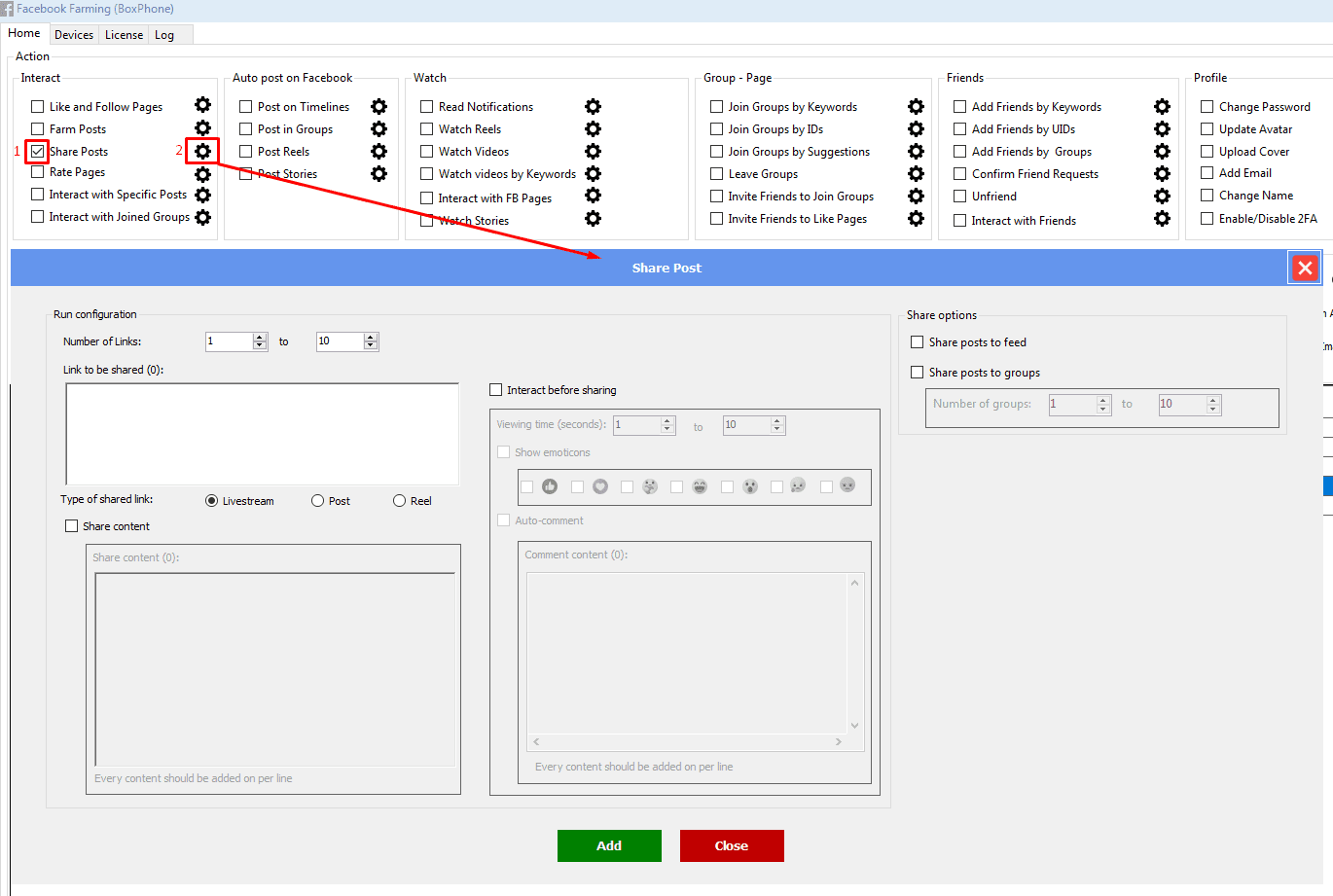Click inside the Link to be shared textbox
Viewport: 1333px width, 896px height.
(x=262, y=433)
